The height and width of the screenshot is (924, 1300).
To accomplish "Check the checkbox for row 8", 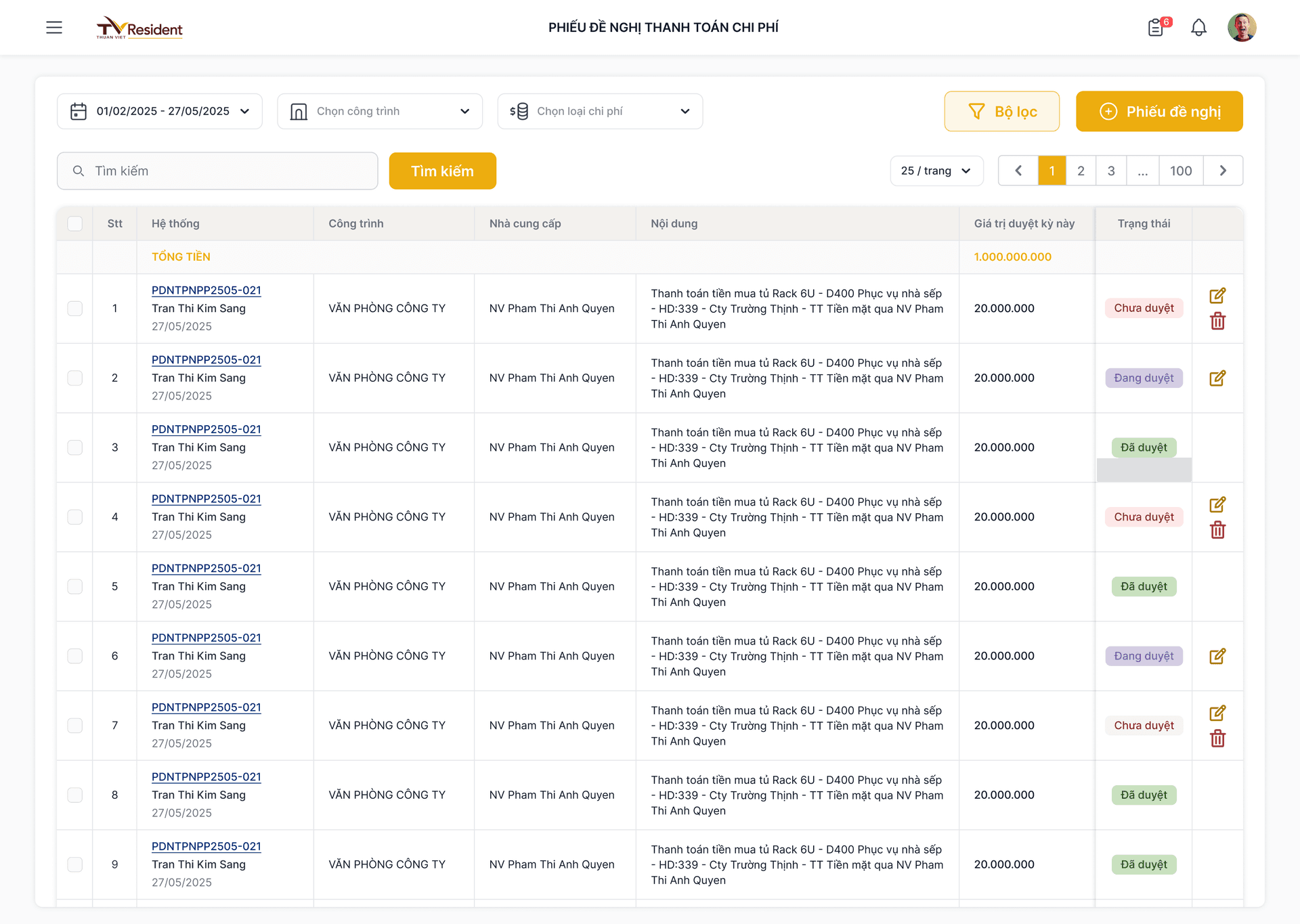I will pyautogui.click(x=75, y=795).
